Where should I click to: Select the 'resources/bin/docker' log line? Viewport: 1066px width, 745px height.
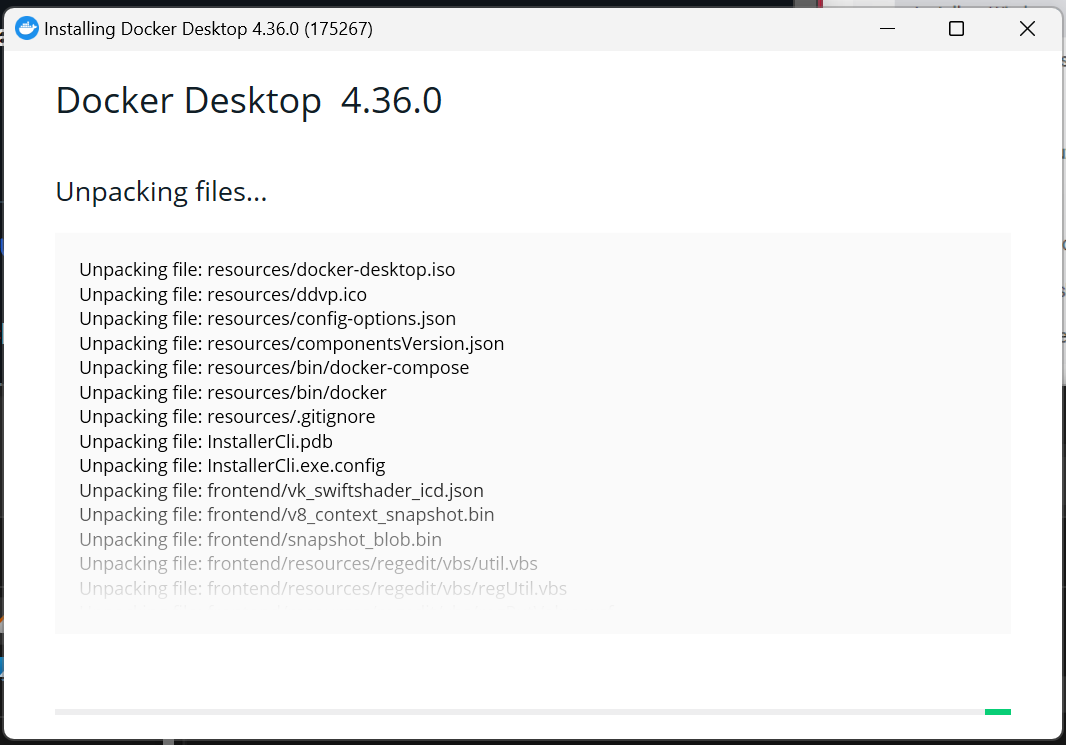233,392
